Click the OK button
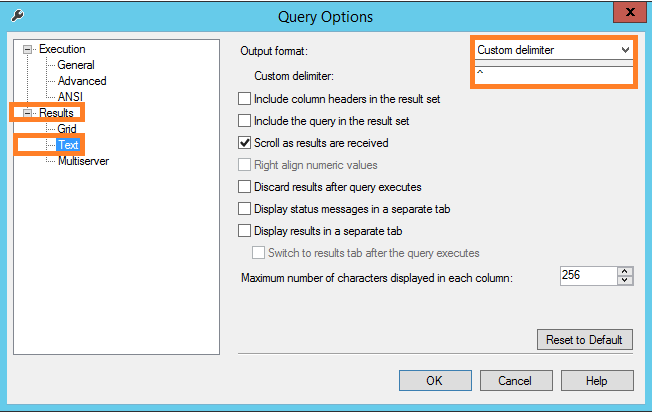The width and height of the screenshot is (652, 412). 434,381
